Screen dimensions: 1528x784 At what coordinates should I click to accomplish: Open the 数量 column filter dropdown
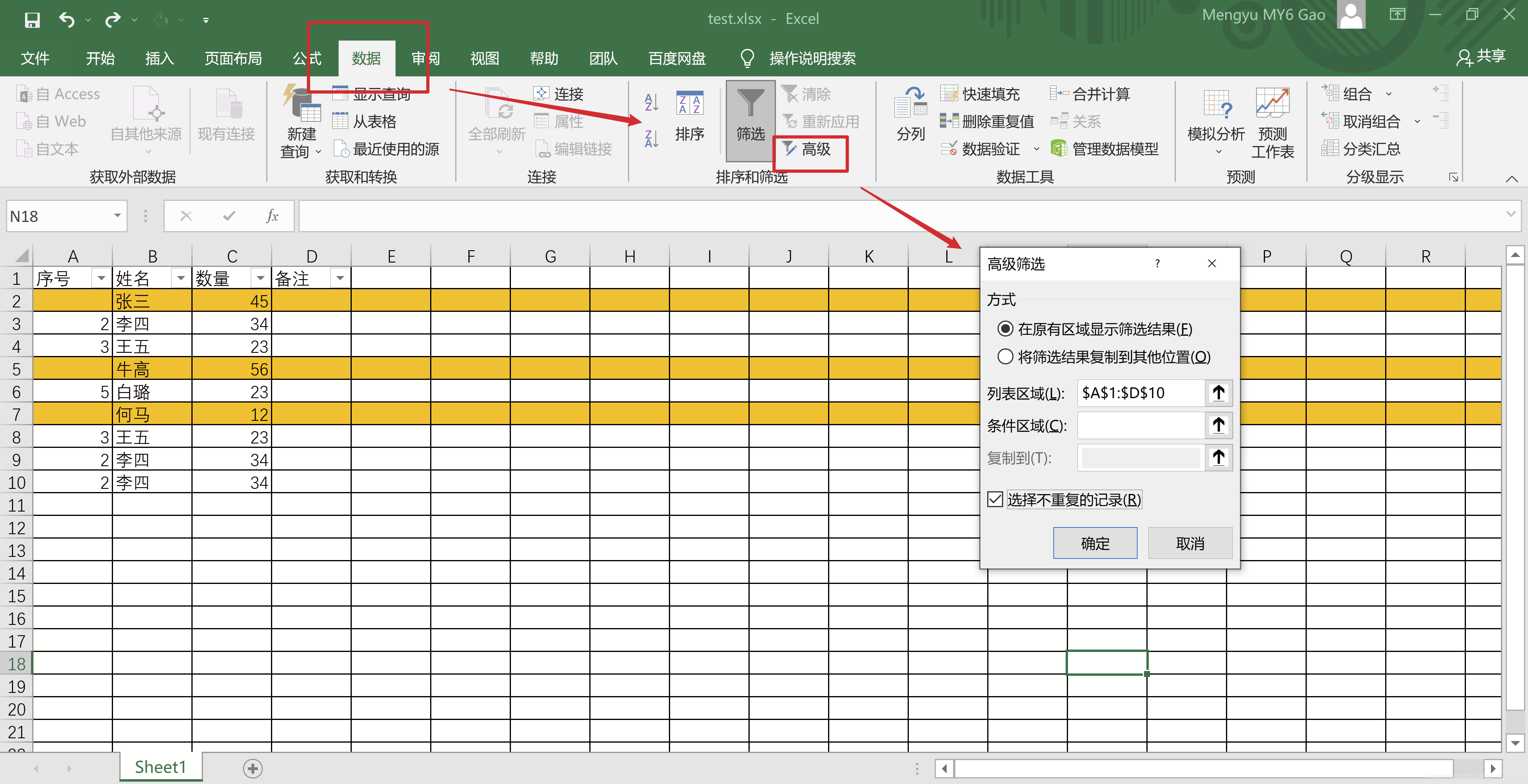[x=260, y=278]
